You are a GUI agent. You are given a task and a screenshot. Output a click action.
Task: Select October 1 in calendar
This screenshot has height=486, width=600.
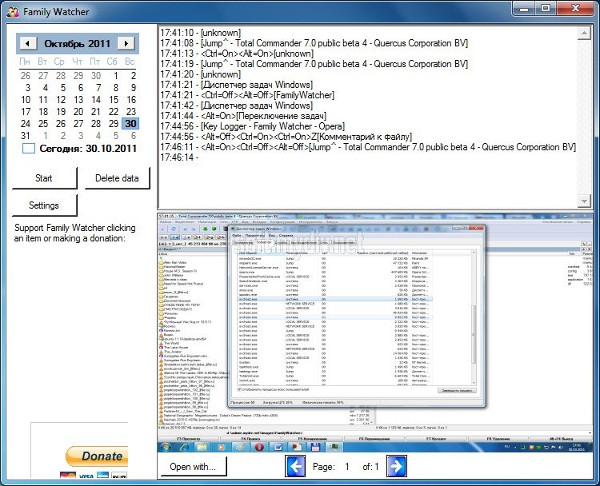coord(116,76)
